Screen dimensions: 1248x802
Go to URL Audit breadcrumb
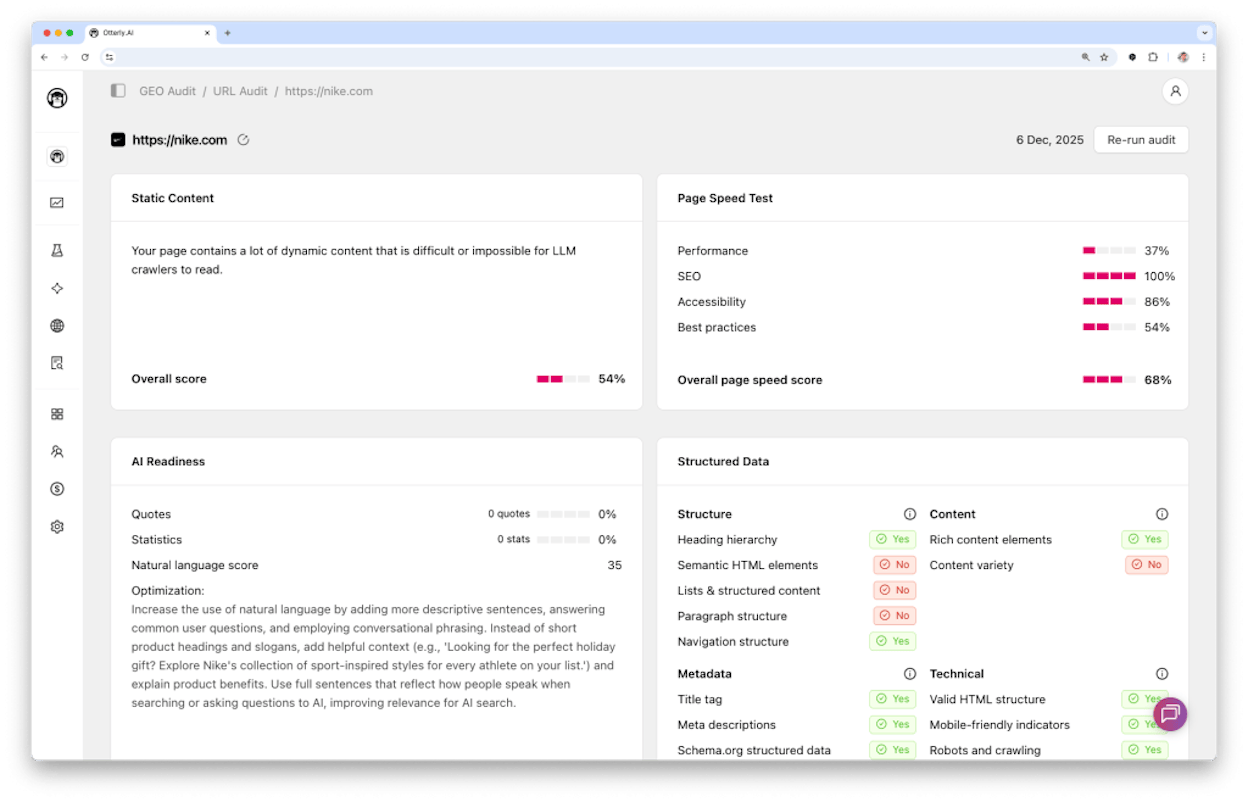240,91
